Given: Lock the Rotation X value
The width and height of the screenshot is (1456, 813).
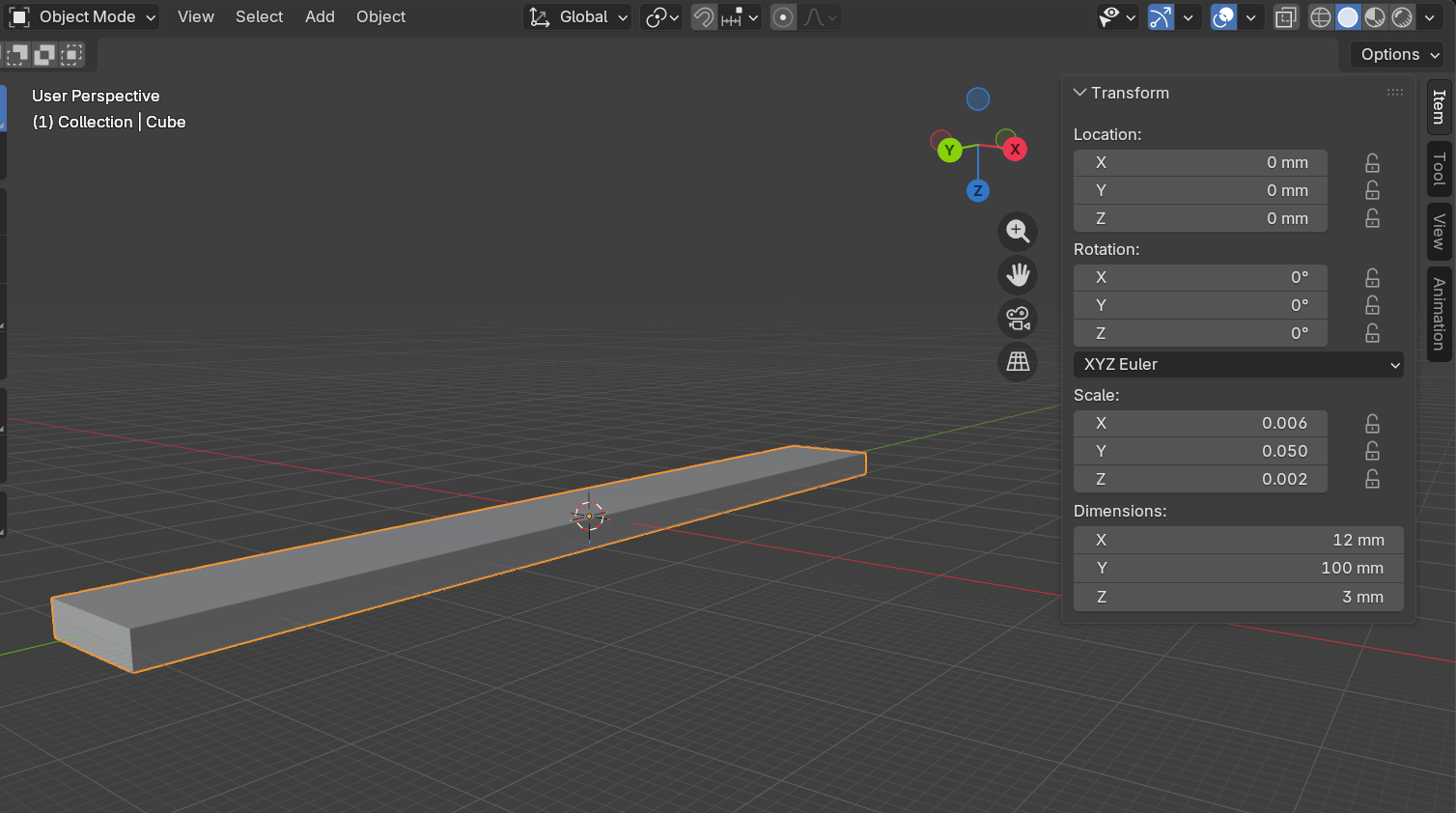Looking at the screenshot, I should [x=1372, y=278].
